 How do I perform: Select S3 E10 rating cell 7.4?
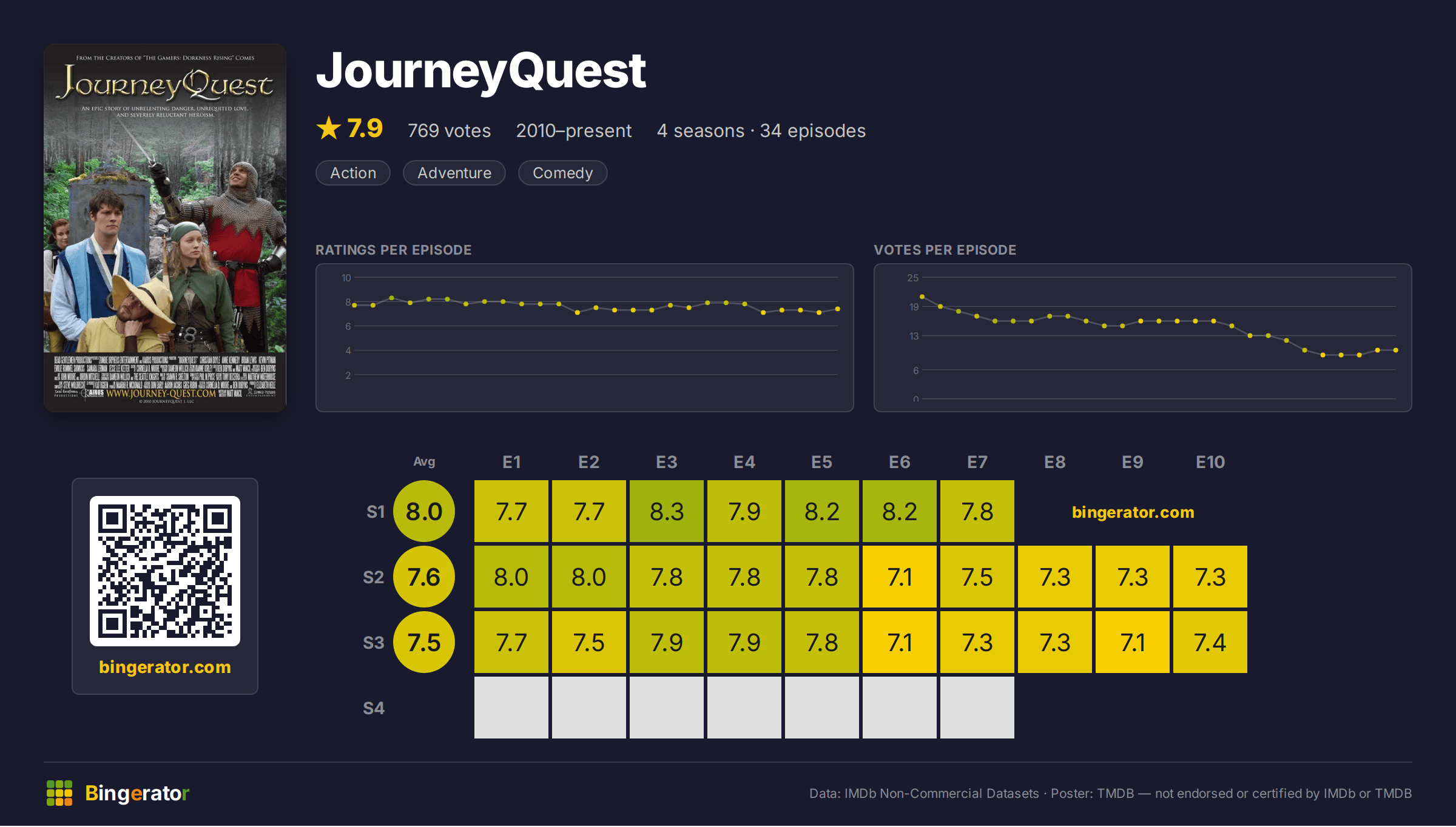coord(1210,642)
